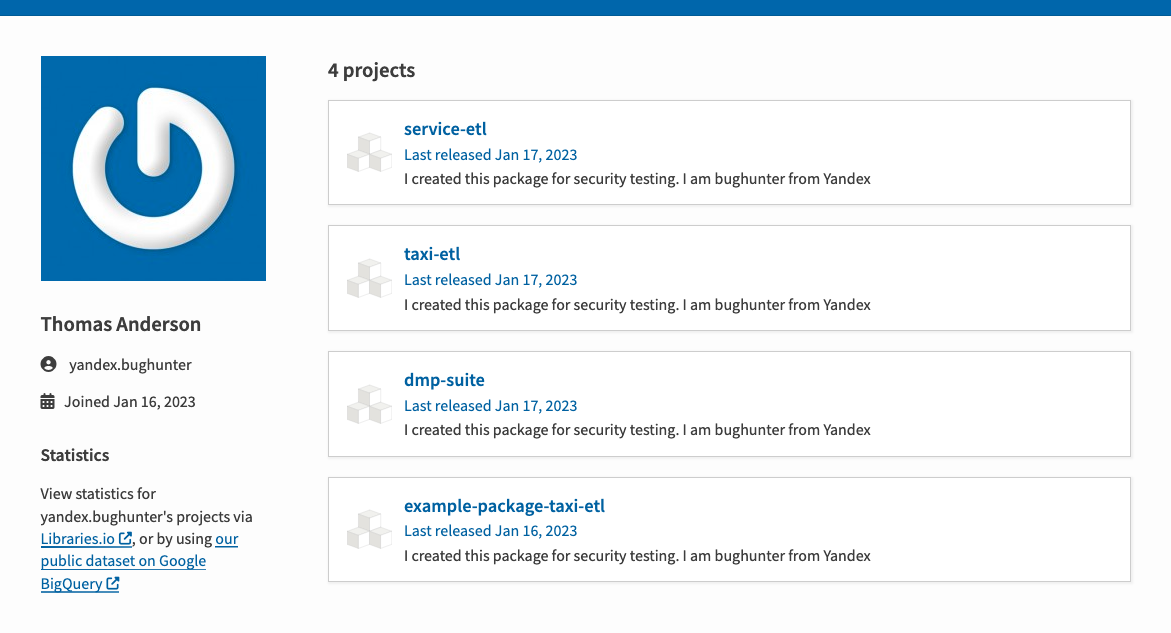Click the user circle icon beside yandex.bughunter

click(x=49, y=364)
